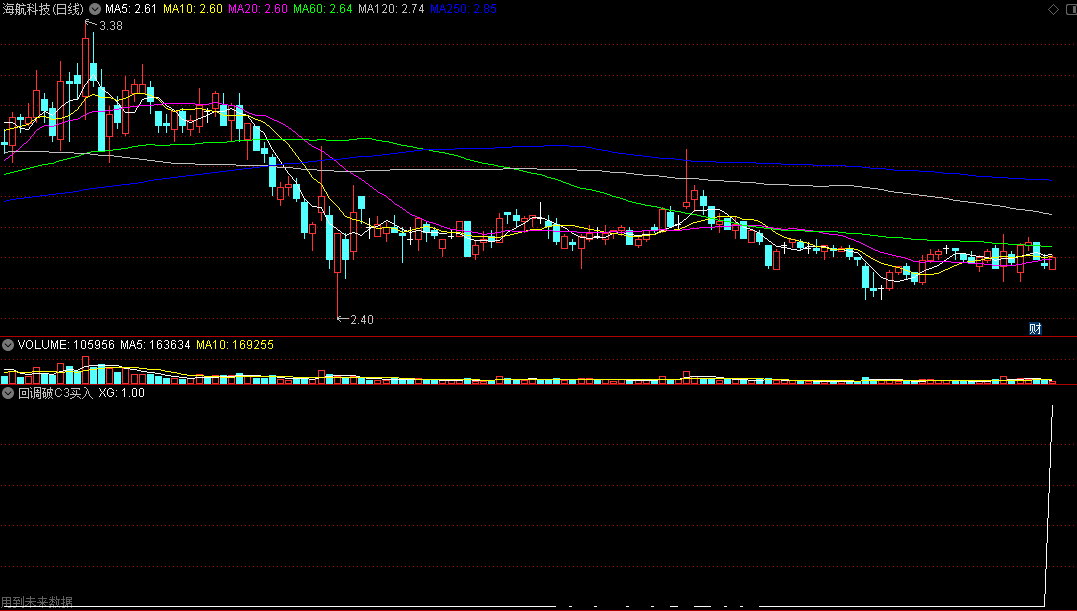
Task: Click the blue 财 marker on the chart
Action: pyautogui.click(x=1035, y=329)
